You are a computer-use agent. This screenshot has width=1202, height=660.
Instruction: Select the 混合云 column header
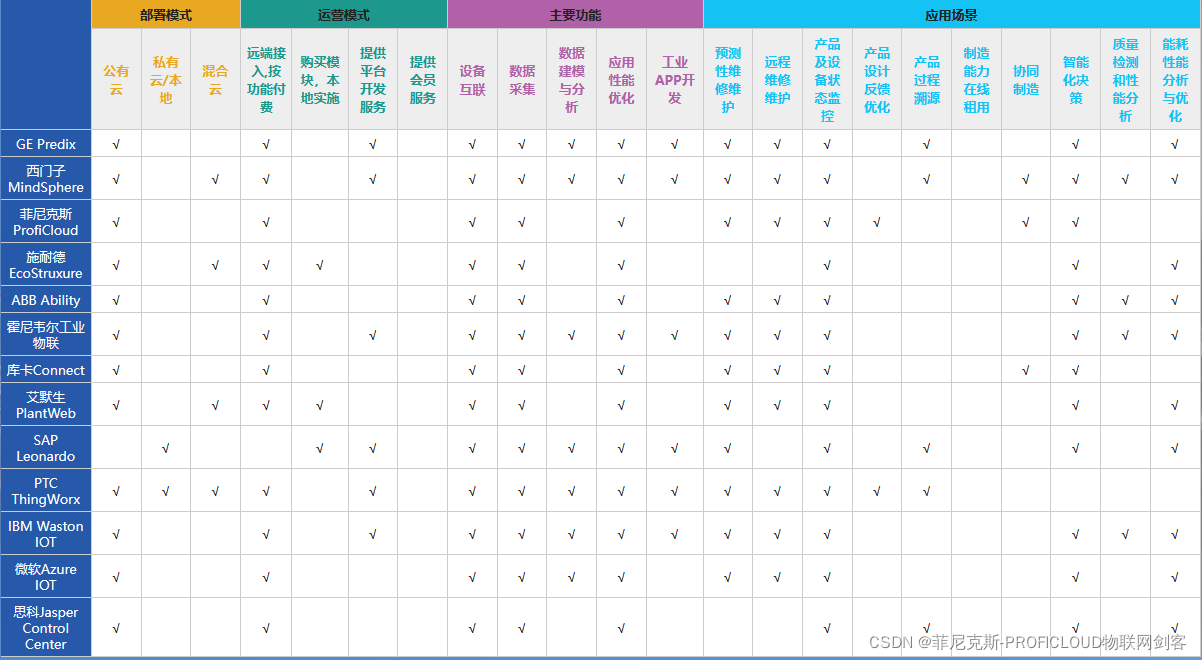[x=215, y=80]
